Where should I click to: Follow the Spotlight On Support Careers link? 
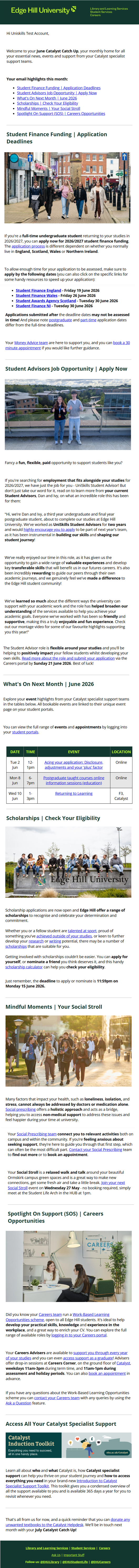pyautogui.click(x=61, y=113)
